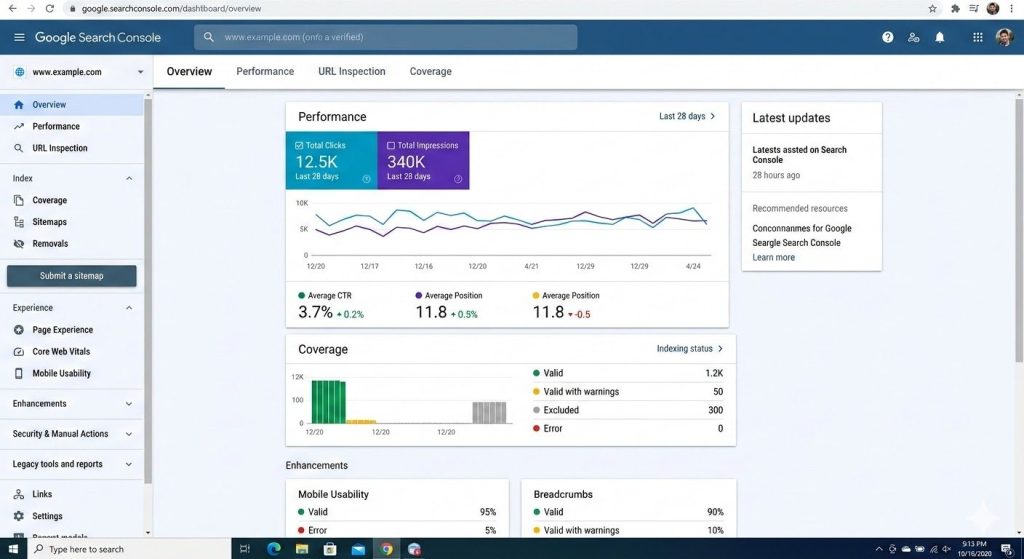The image size is (1024, 559).
Task: Go back with the browser back arrow
Action: click(x=12, y=8)
